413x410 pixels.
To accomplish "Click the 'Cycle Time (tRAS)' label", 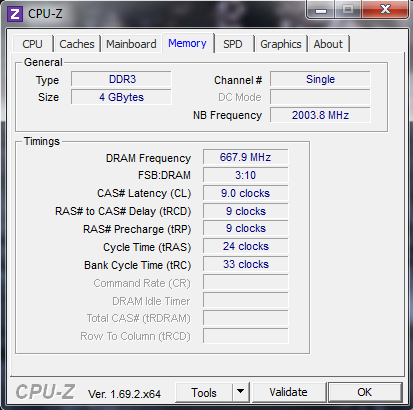I will 147,247.
